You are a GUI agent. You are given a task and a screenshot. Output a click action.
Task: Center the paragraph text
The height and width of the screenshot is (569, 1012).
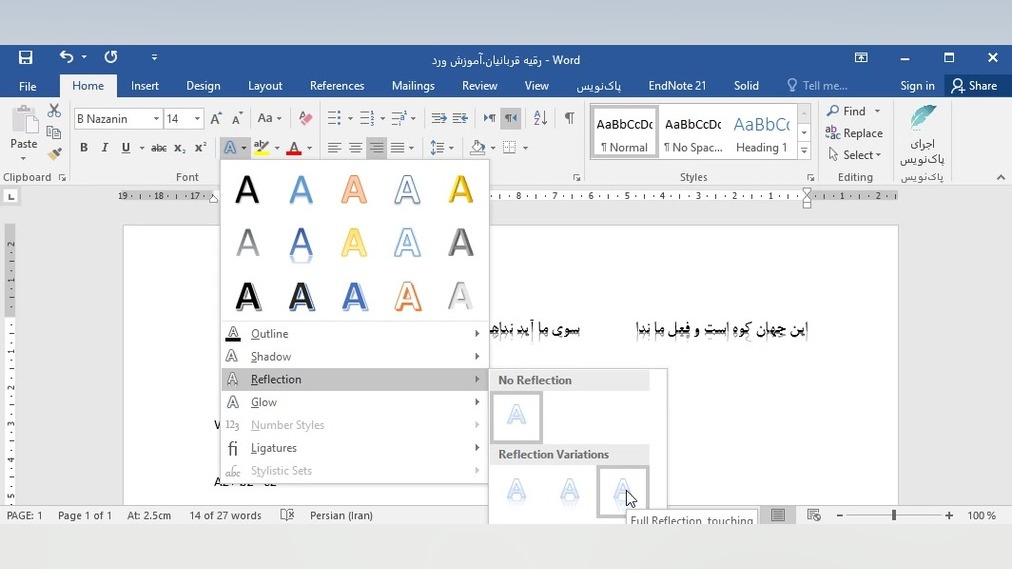tap(355, 148)
